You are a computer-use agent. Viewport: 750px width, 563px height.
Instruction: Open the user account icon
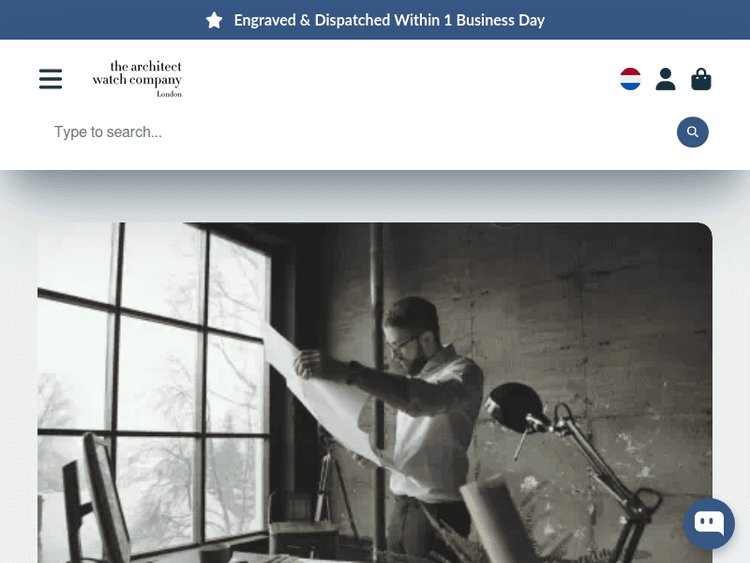coord(665,79)
